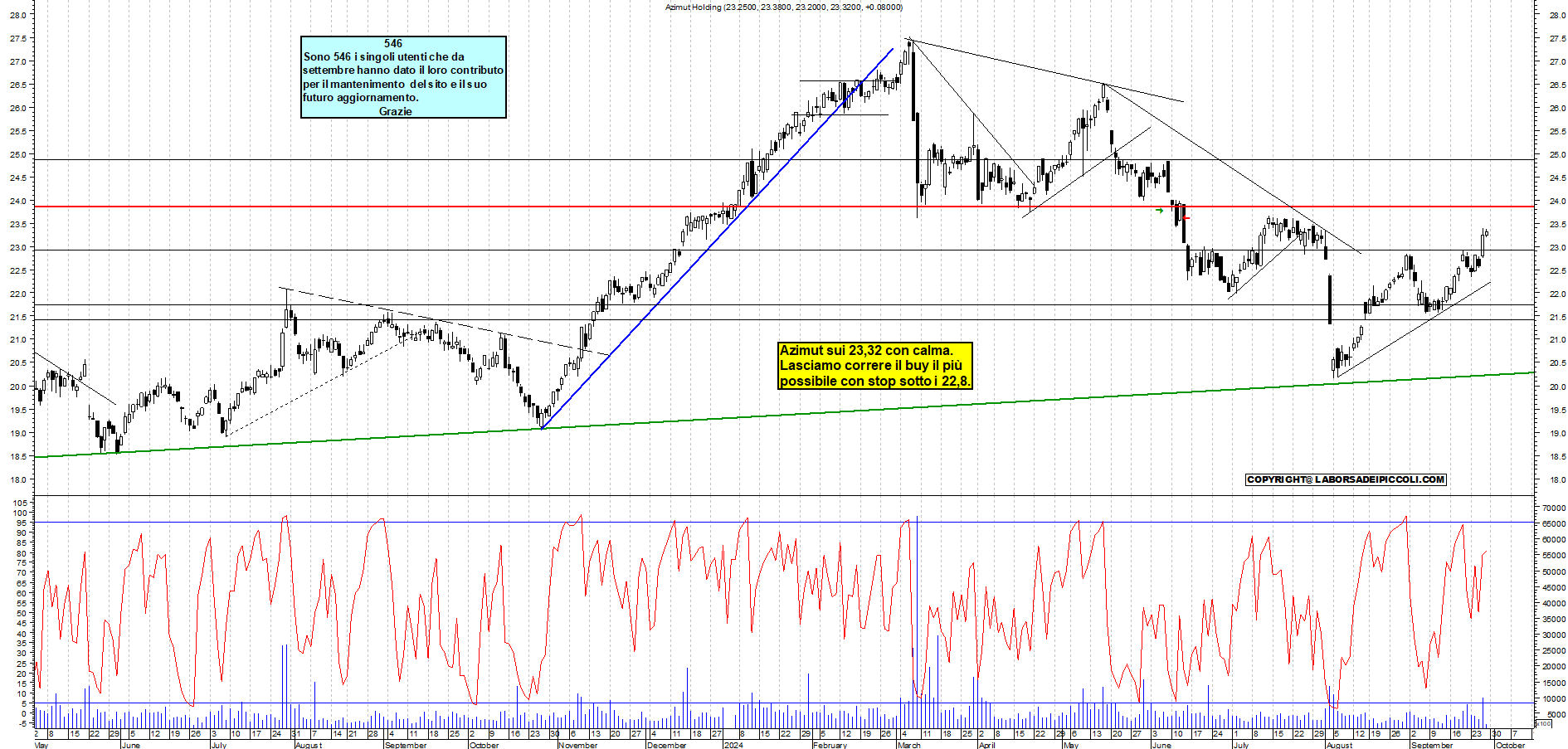
Task: Click the 75 oscillator axis value
Action: [x=22, y=563]
